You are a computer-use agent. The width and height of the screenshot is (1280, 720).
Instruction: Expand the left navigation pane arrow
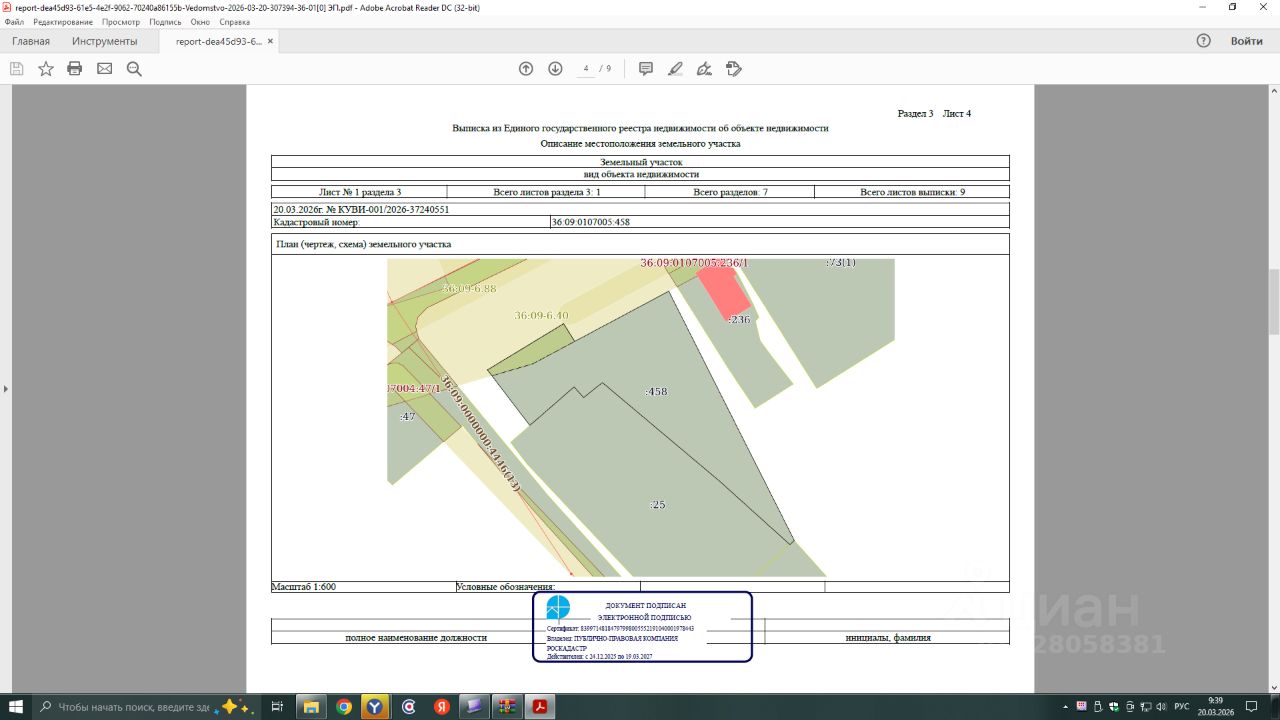point(5,388)
